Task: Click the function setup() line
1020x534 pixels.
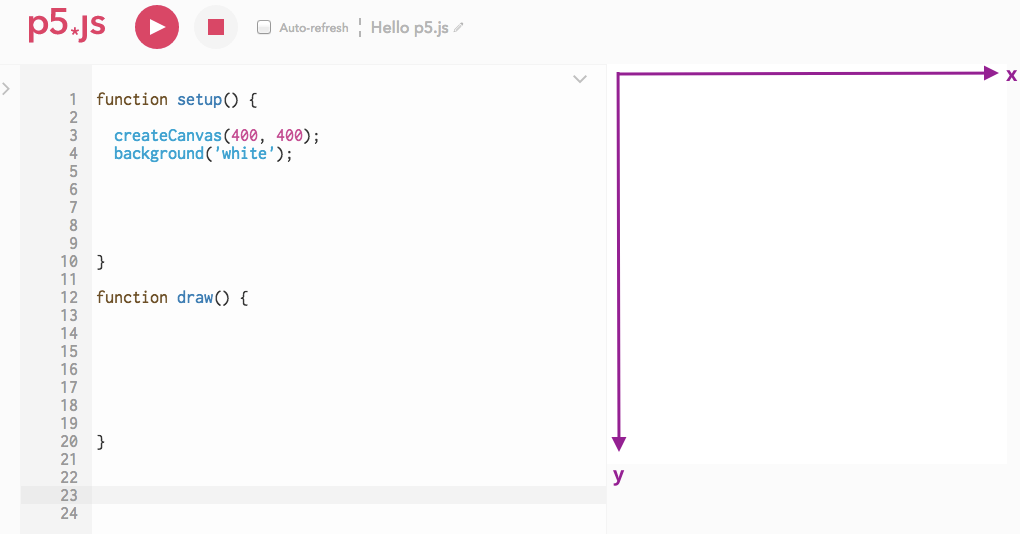Action: (x=176, y=100)
